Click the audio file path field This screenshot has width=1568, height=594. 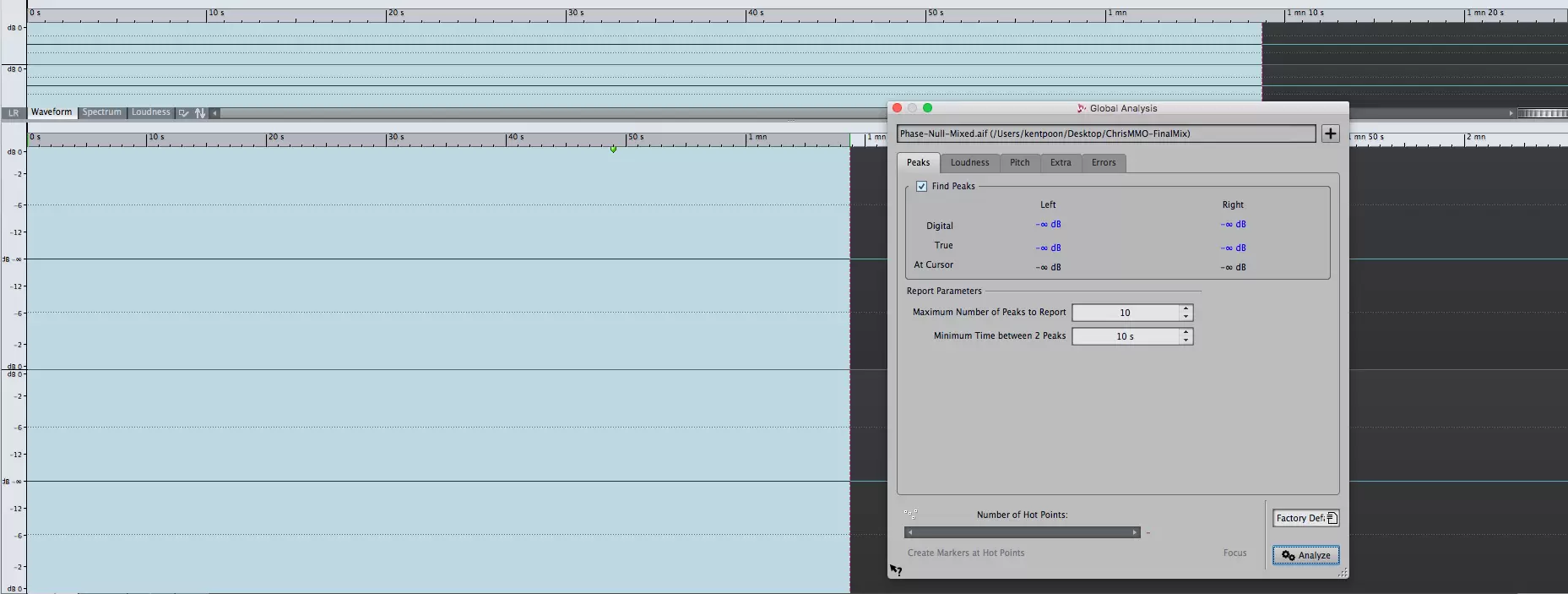1105,134
